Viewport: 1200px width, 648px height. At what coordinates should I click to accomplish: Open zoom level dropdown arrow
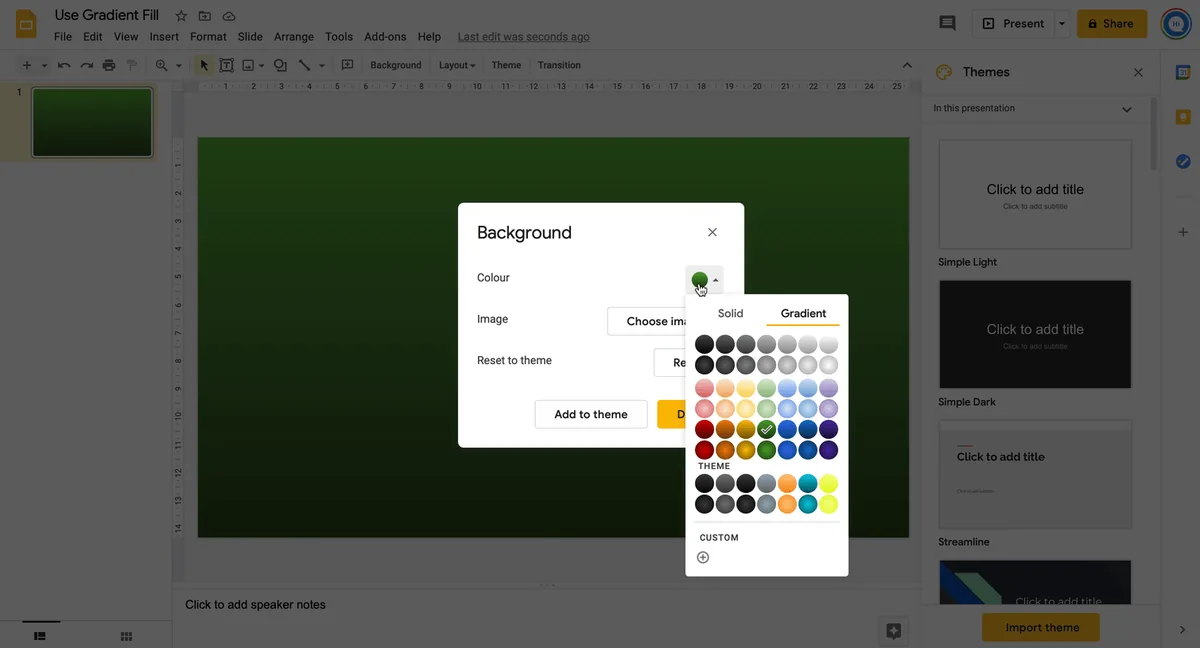pos(179,66)
